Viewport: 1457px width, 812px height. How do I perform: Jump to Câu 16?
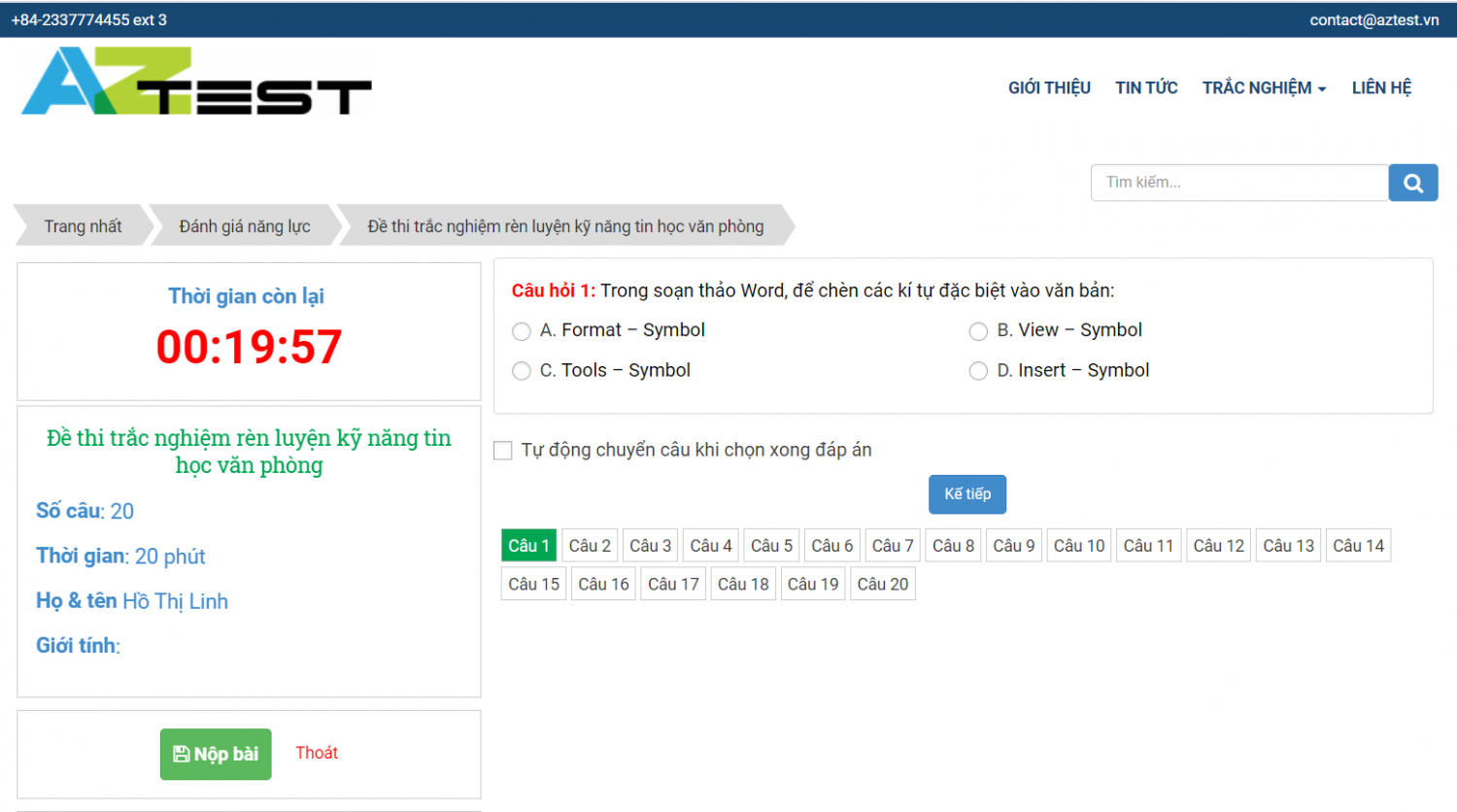tap(603, 584)
